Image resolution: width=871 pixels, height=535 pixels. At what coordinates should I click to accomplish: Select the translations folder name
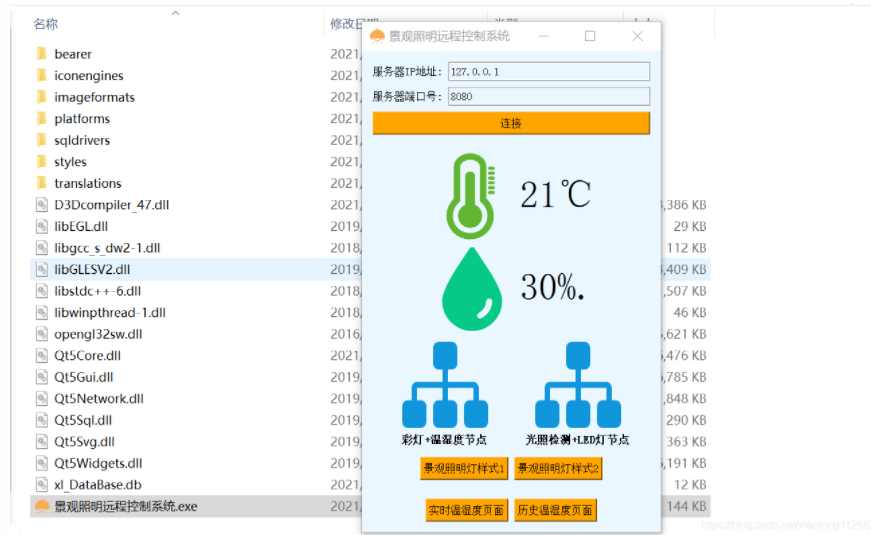pos(88,183)
